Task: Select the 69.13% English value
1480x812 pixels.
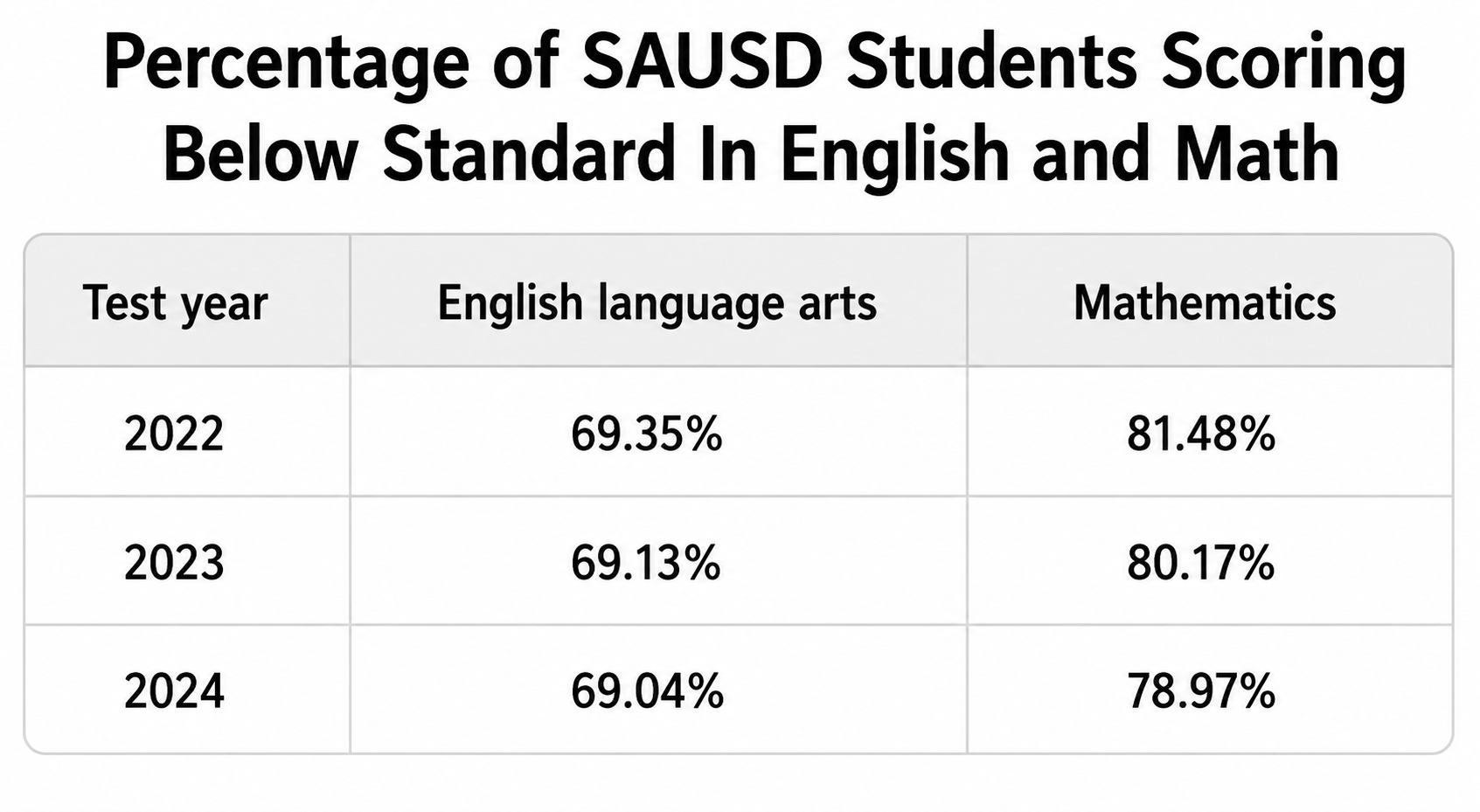Action: [x=646, y=562]
